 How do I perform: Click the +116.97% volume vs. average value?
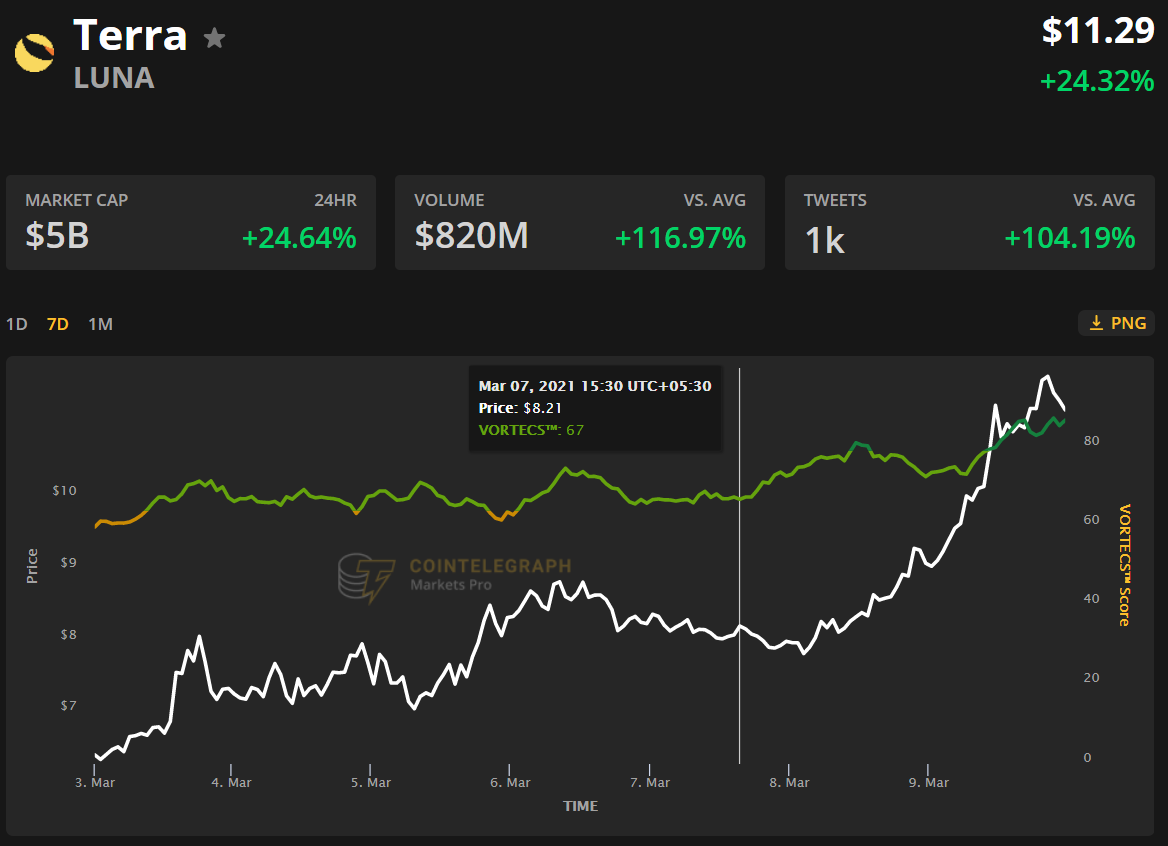click(680, 238)
